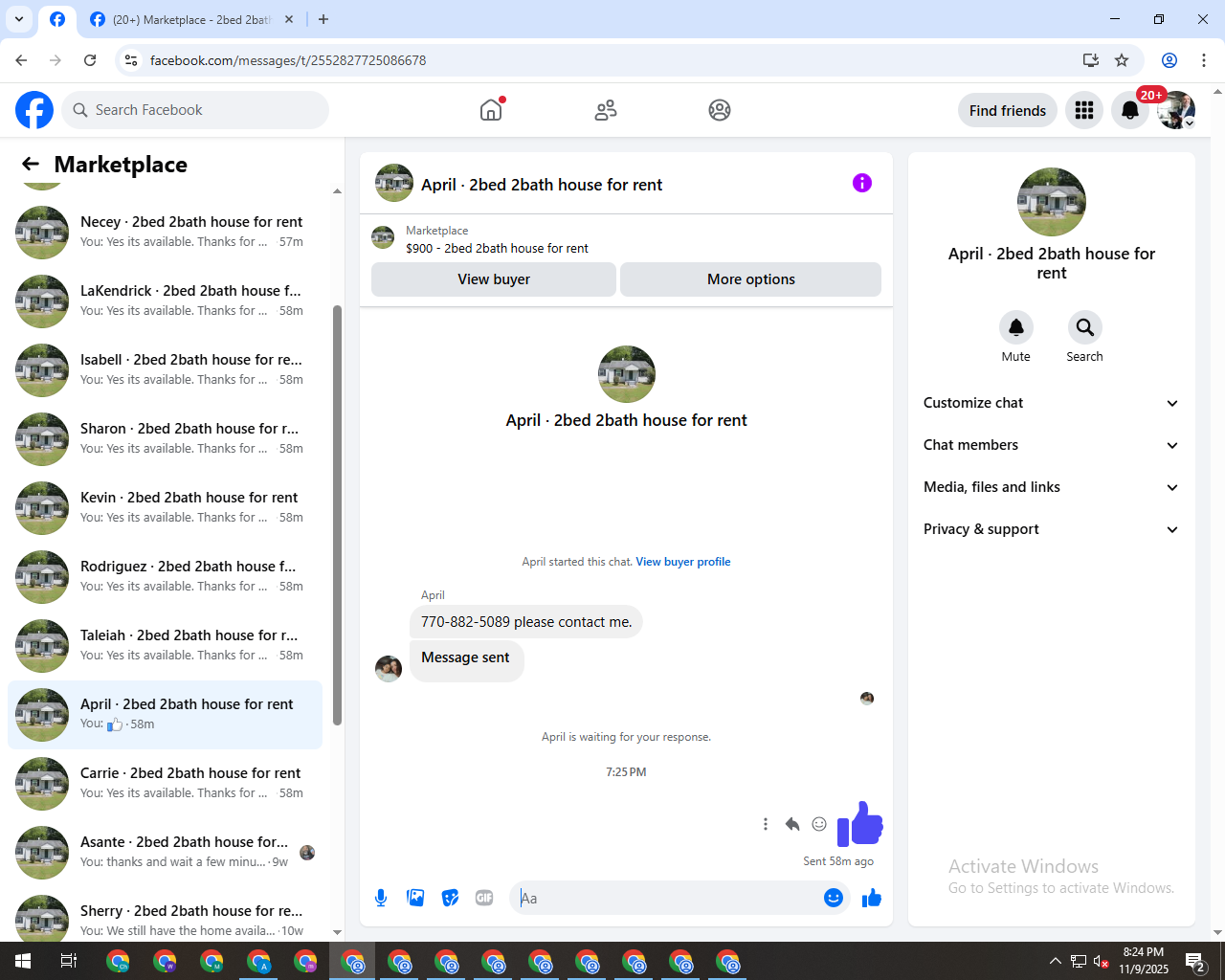Viewport: 1225px width, 980px height.
Task: Open Task View on taskbar
Action: pyautogui.click(x=69, y=961)
